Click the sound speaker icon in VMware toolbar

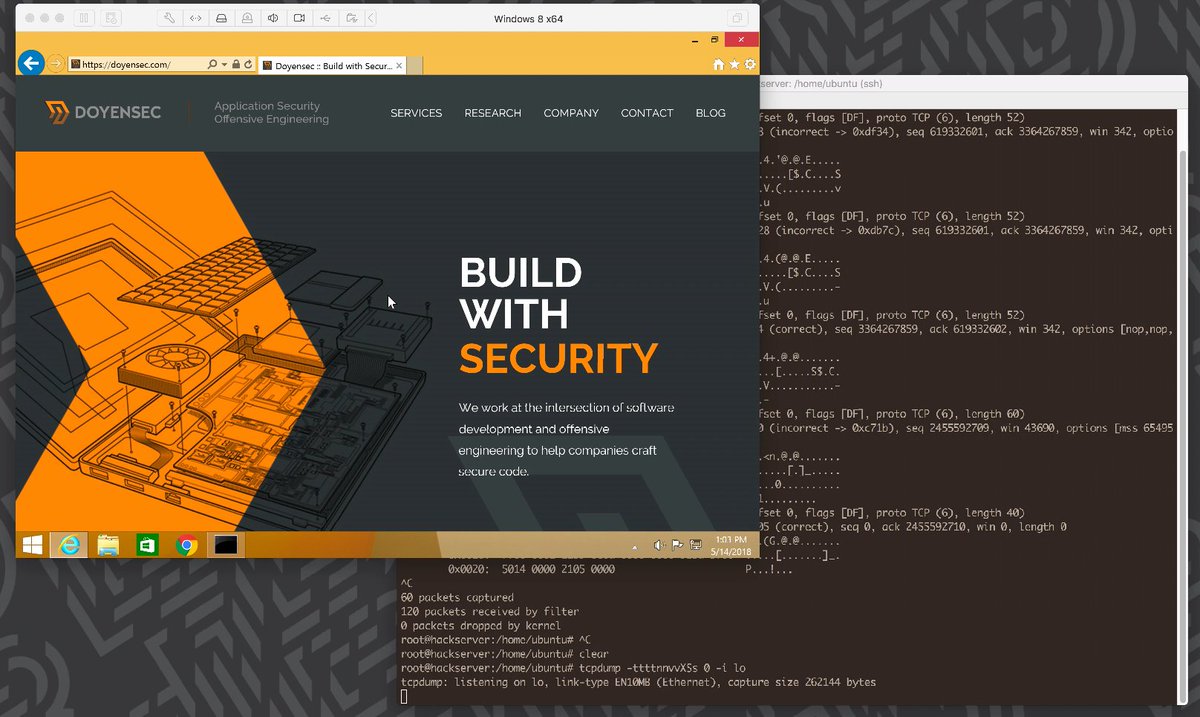tap(273, 18)
